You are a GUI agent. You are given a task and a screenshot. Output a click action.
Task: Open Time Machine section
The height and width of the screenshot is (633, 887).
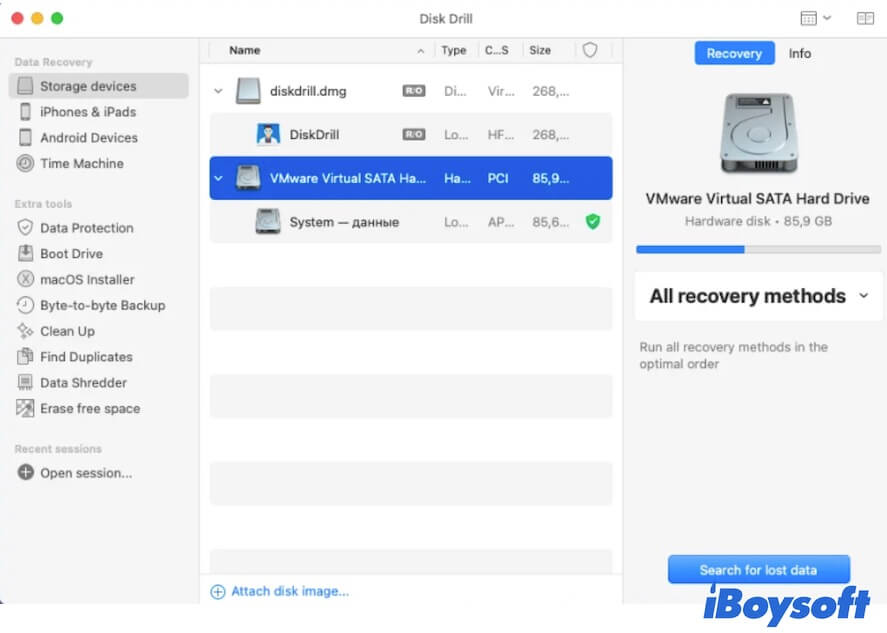[82, 163]
